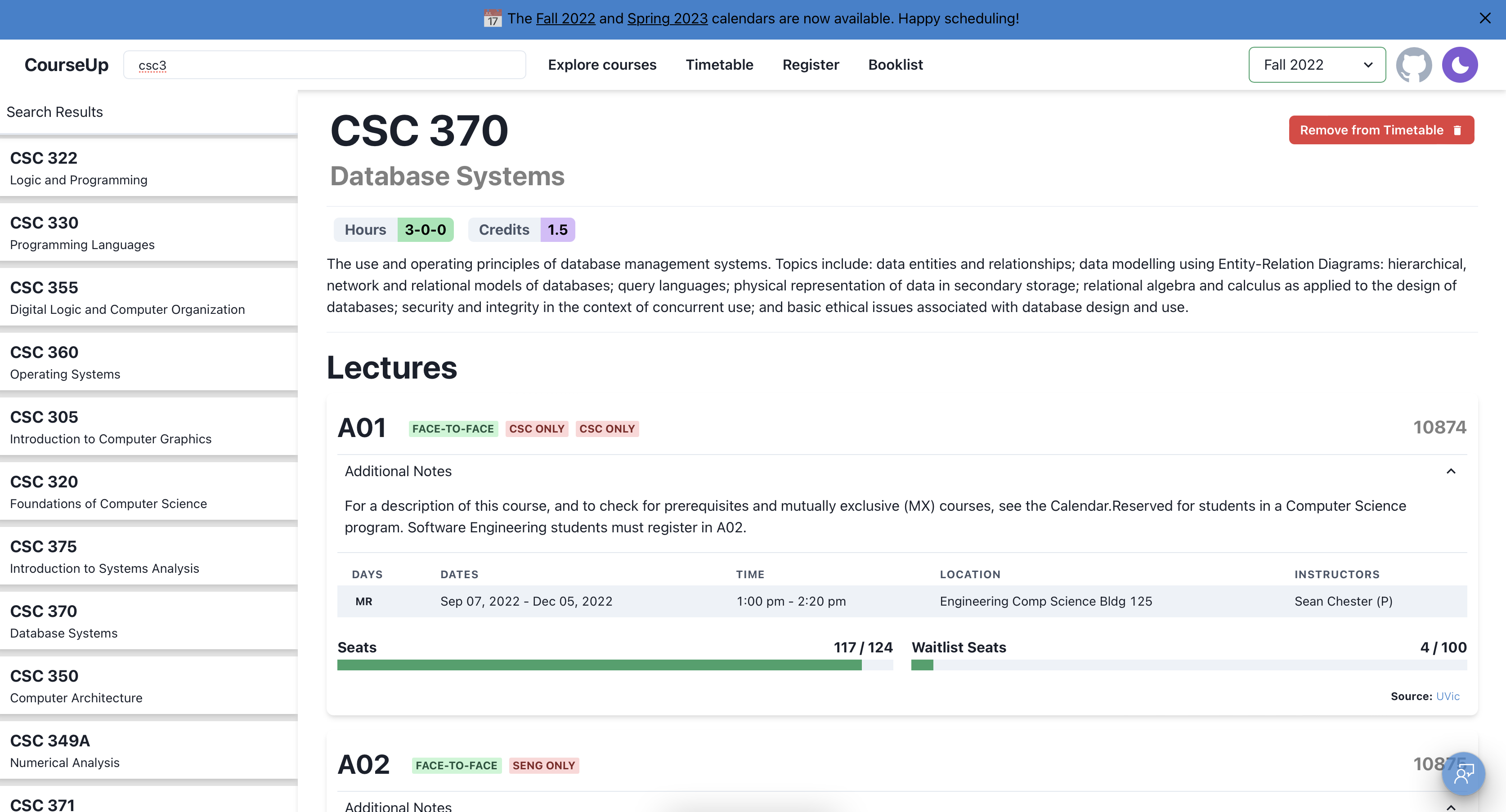1506x812 pixels.
Task: Click location Engineering Comp Science Bldg 125
Action: (x=1045, y=602)
